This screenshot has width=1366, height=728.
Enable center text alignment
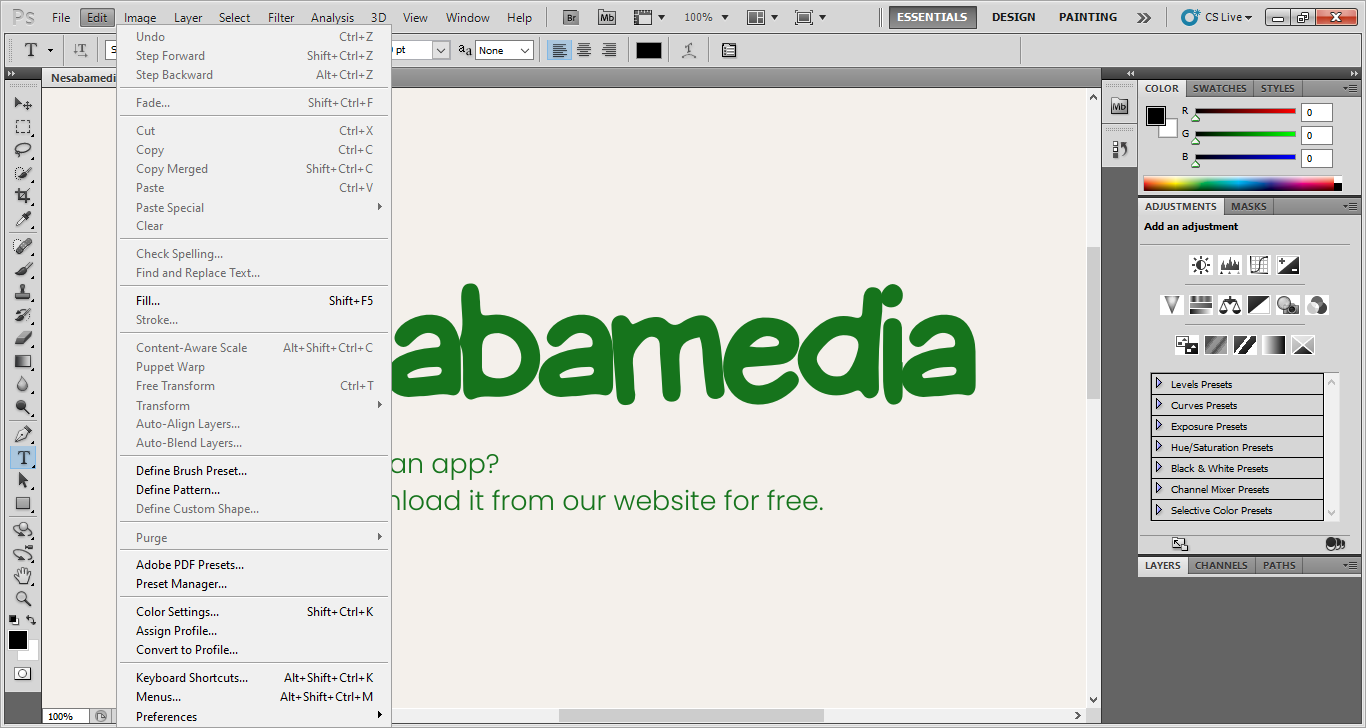pos(584,50)
